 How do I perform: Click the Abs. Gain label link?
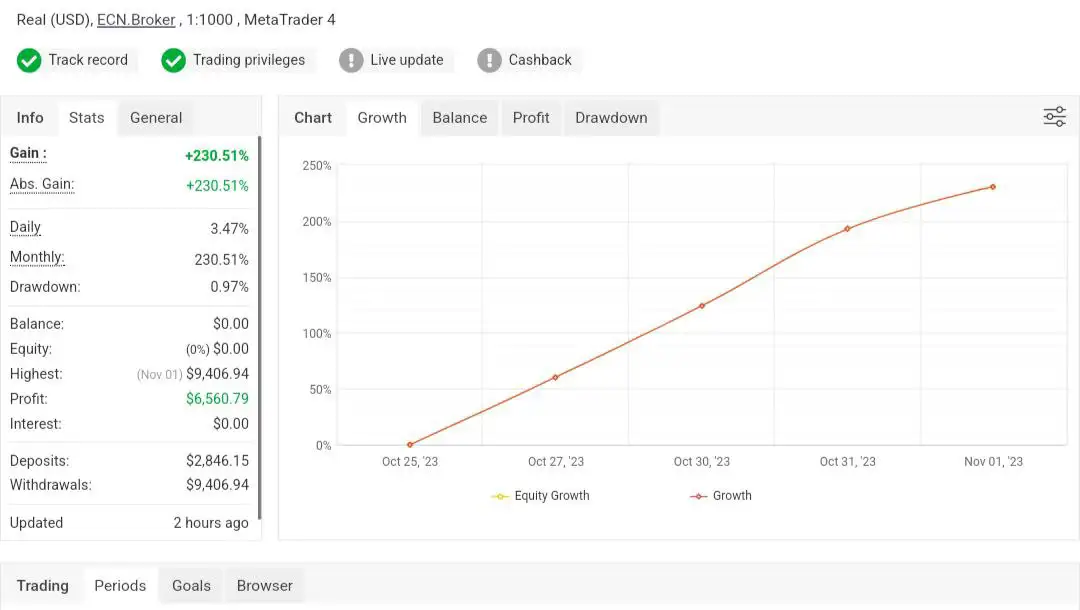tap(42, 185)
